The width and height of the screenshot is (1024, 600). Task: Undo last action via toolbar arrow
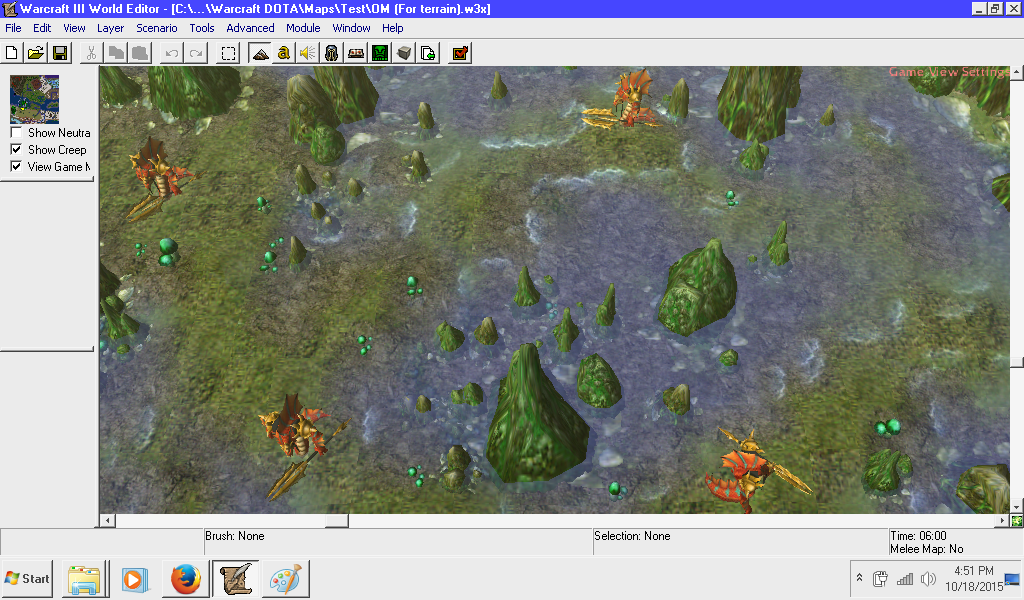(x=172, y=53)
